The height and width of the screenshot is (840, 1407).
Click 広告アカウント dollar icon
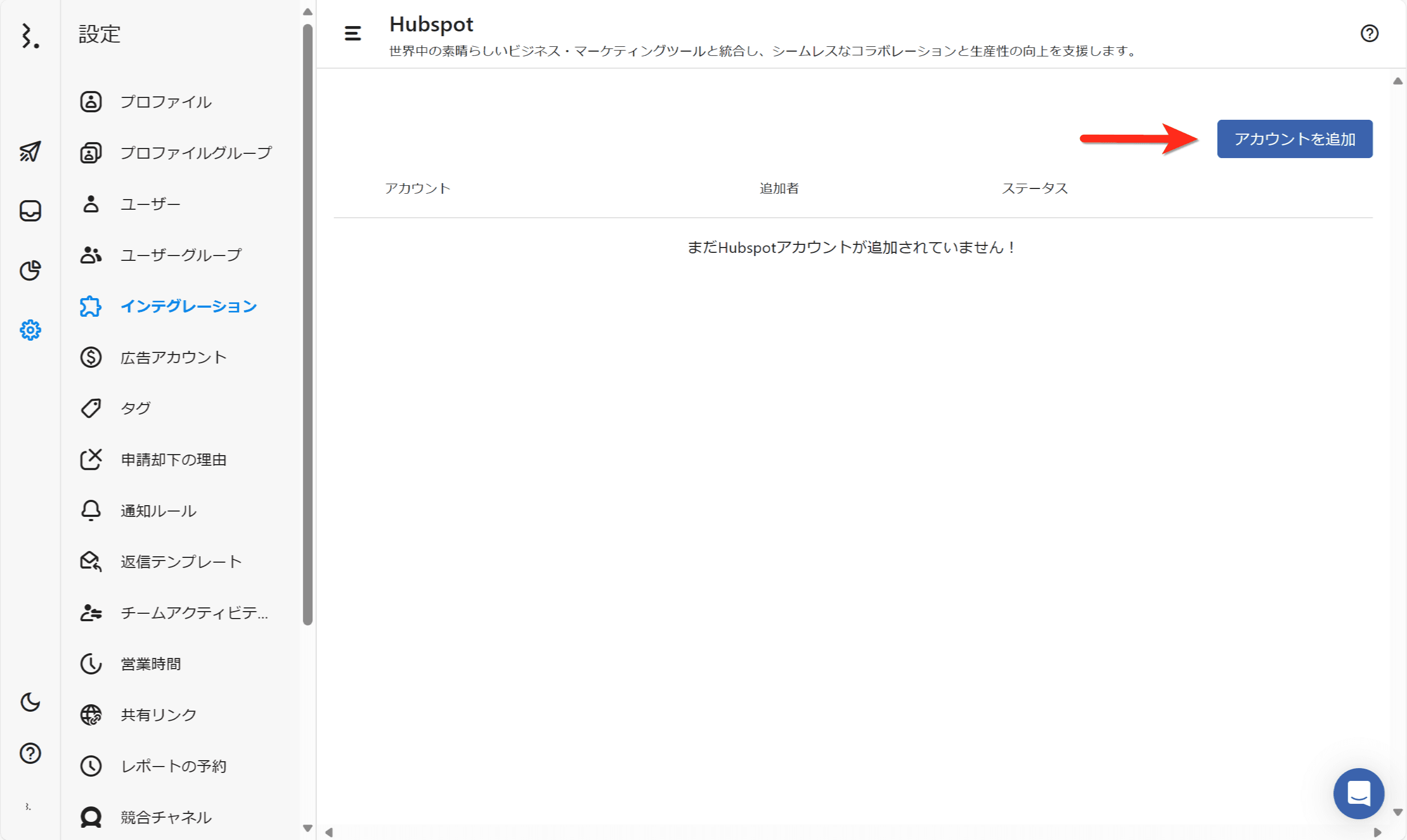[90, 357]
